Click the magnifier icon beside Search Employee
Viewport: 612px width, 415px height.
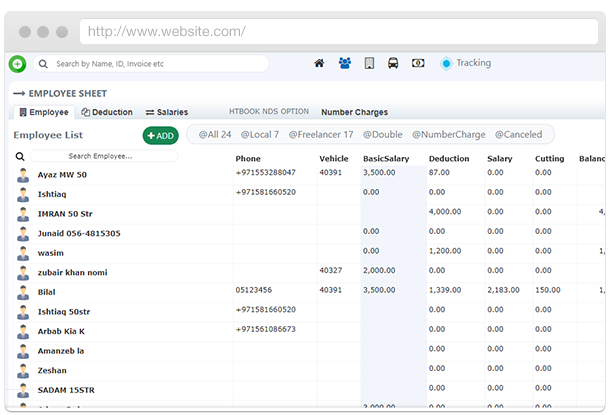pos(20,157)
